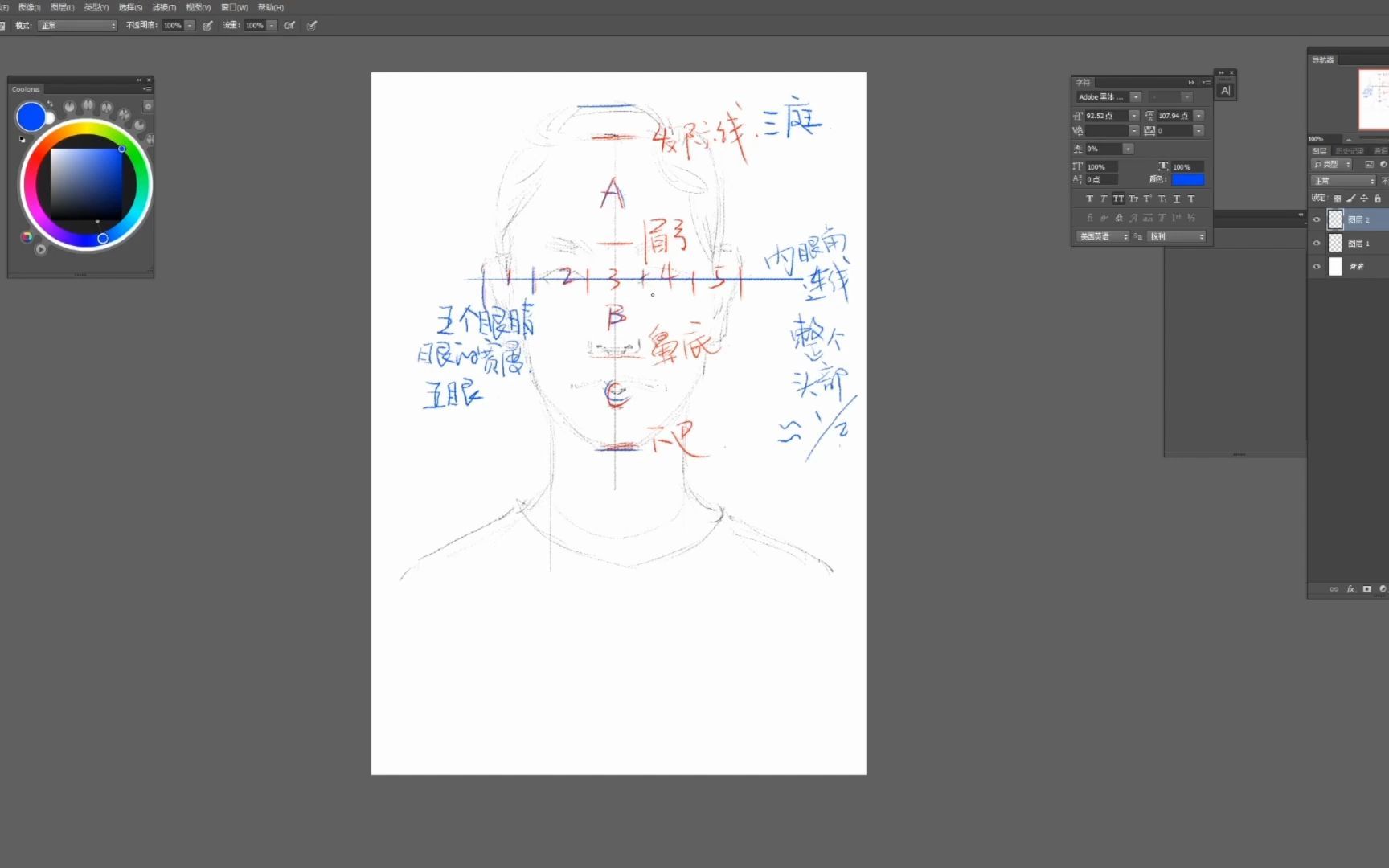
Task: Open the 美国英语 language dropdown
Action: pos(1103,237)
